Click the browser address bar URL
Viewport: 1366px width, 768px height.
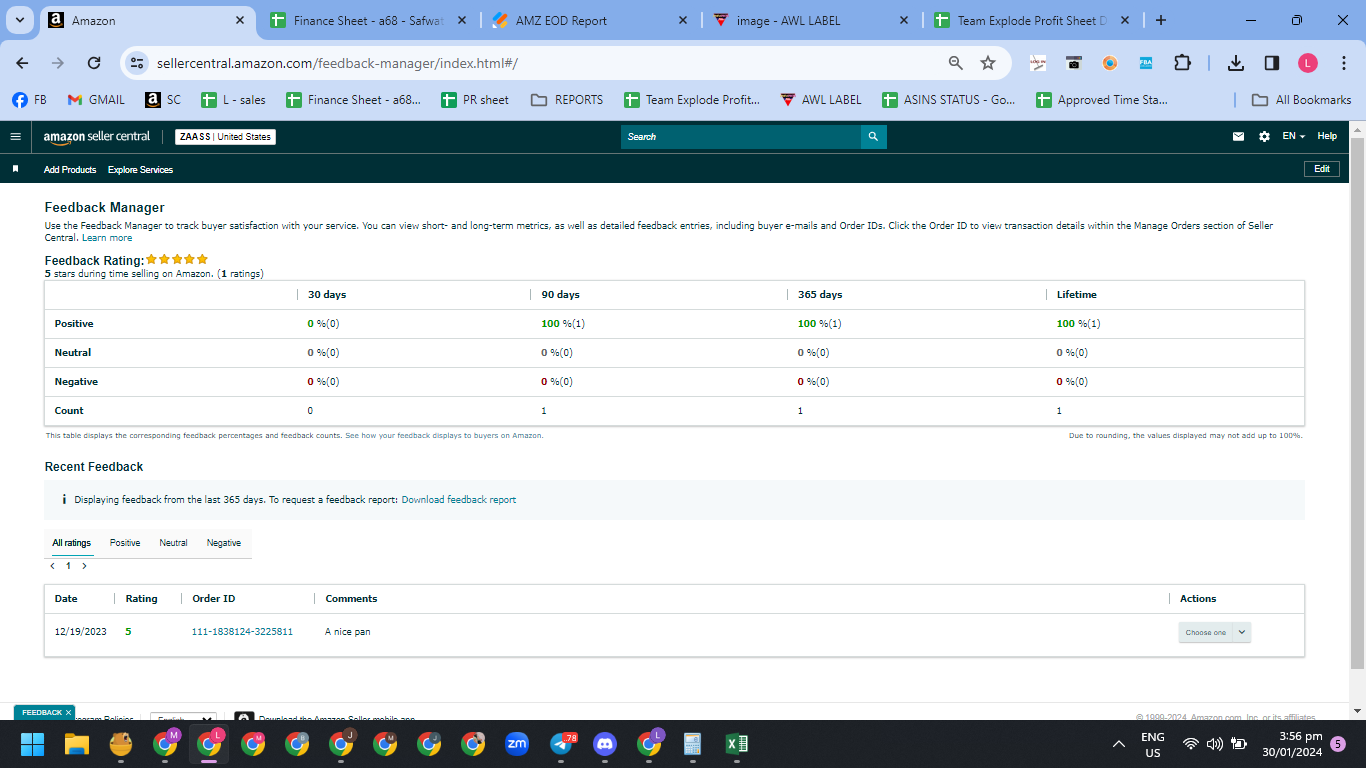coord(337,63)
